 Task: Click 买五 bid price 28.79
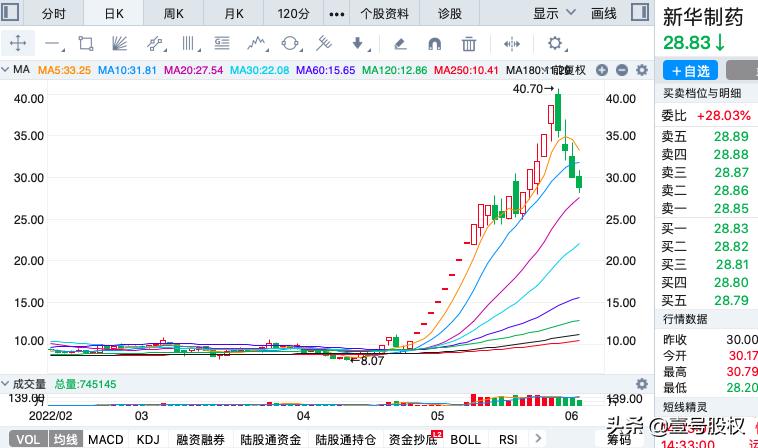point(731,300)
